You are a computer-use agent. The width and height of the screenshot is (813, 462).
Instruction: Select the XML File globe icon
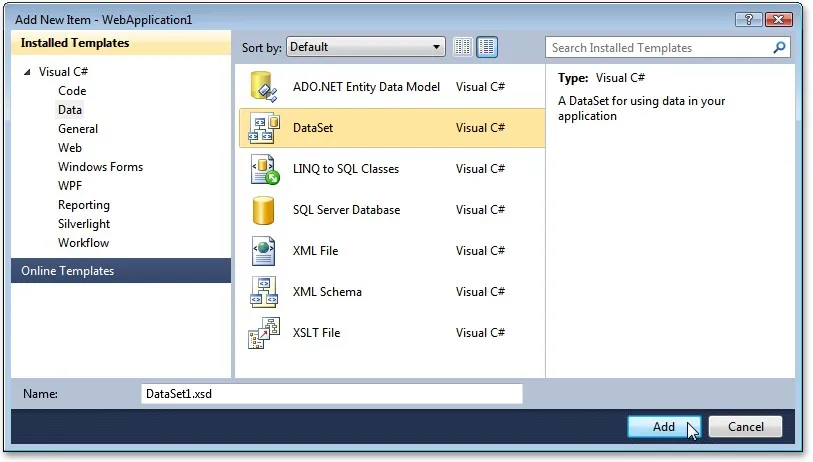[263, 251]
